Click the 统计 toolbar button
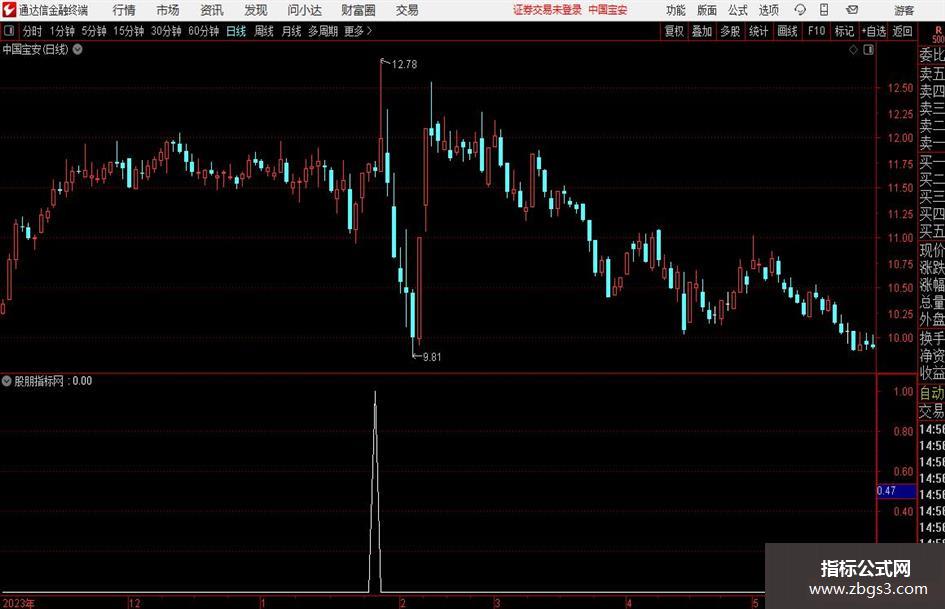 tap(759, 31)
